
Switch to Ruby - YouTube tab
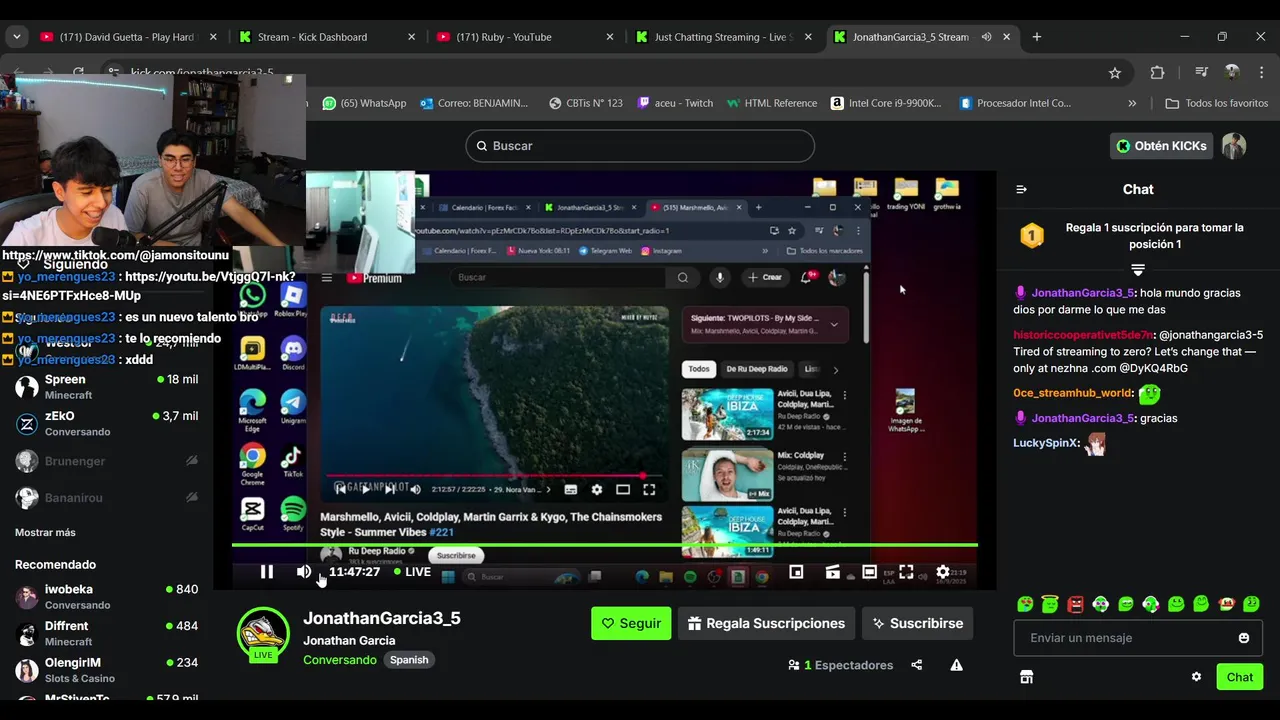[x=525, y=37]
